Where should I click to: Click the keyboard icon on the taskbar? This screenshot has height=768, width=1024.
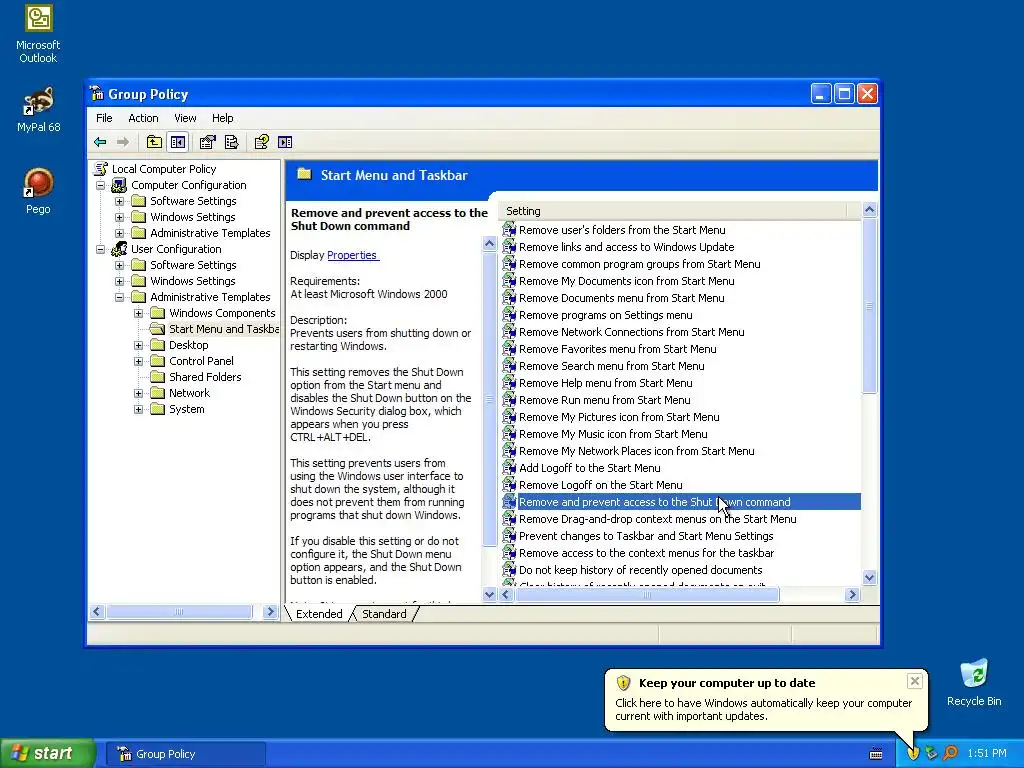(x=876, y=754)
